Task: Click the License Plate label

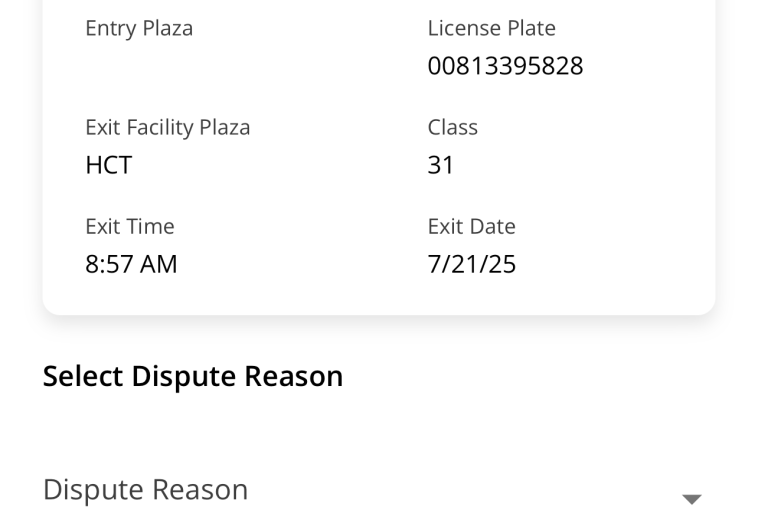Action: tap(491, 28)
